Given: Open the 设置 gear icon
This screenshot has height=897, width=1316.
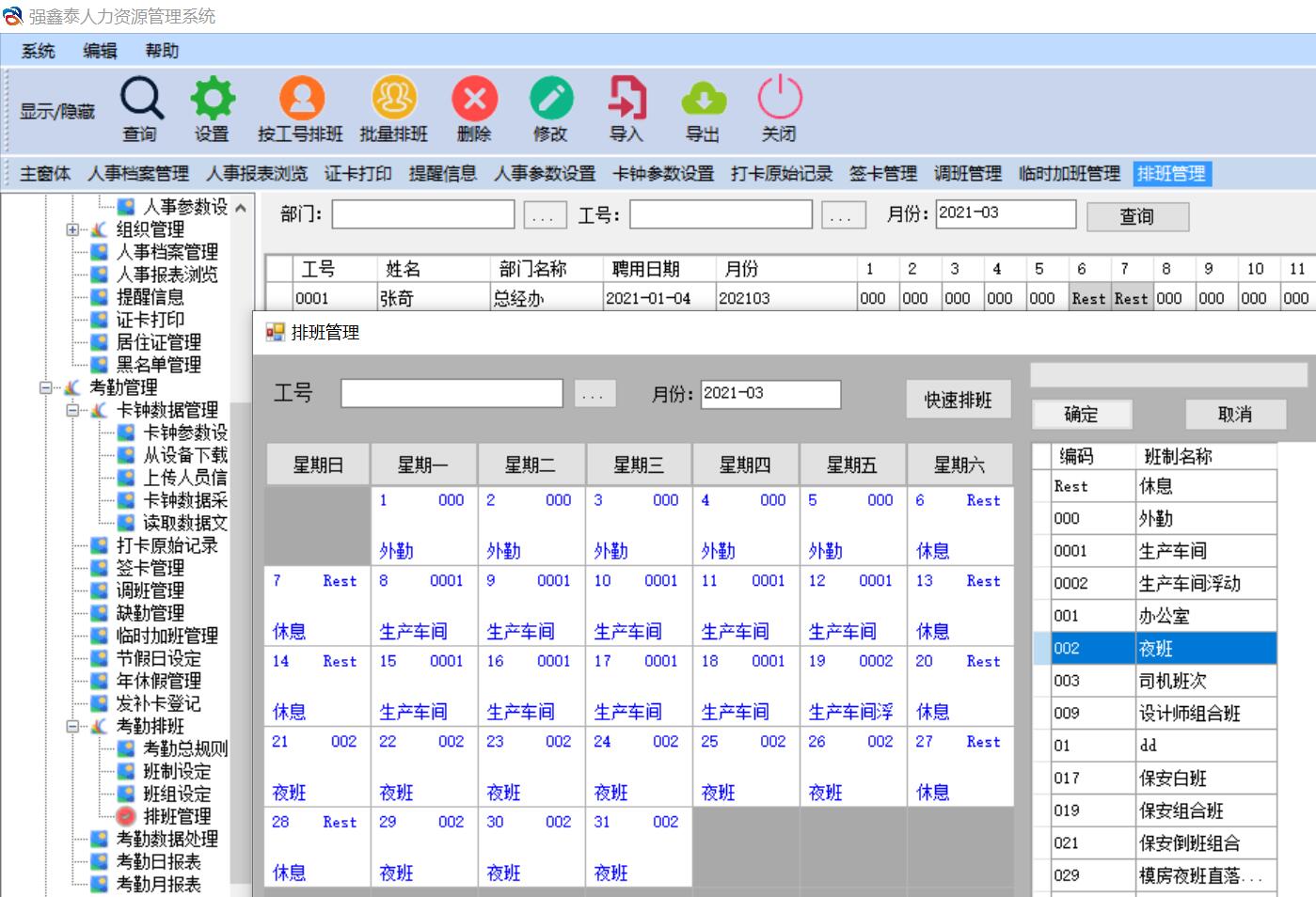Looking at the screenshot, I should [x=212, y=98].
